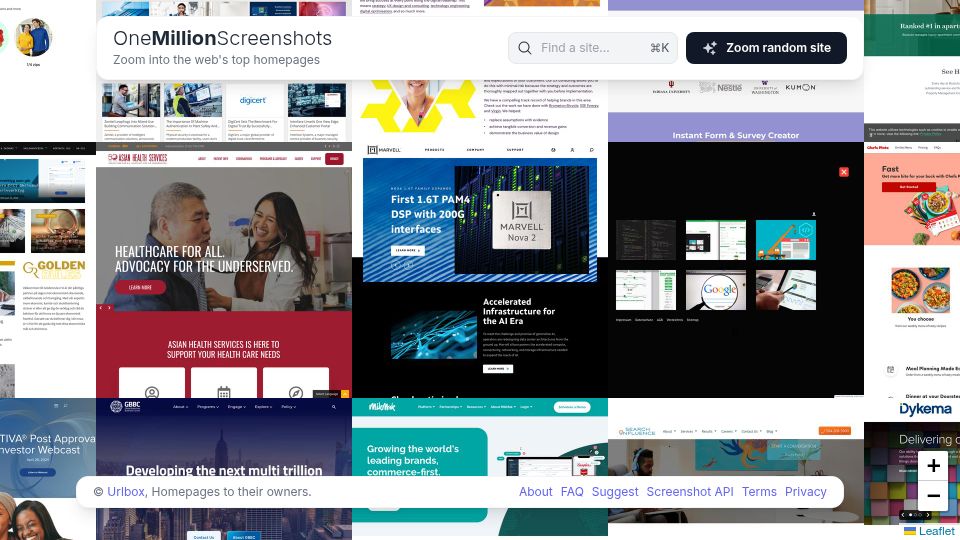This screenshot has height=540, width=960.
Task: Click the 'Instant Form & Survey Creator' heading
Action: (x=735, y=135)
